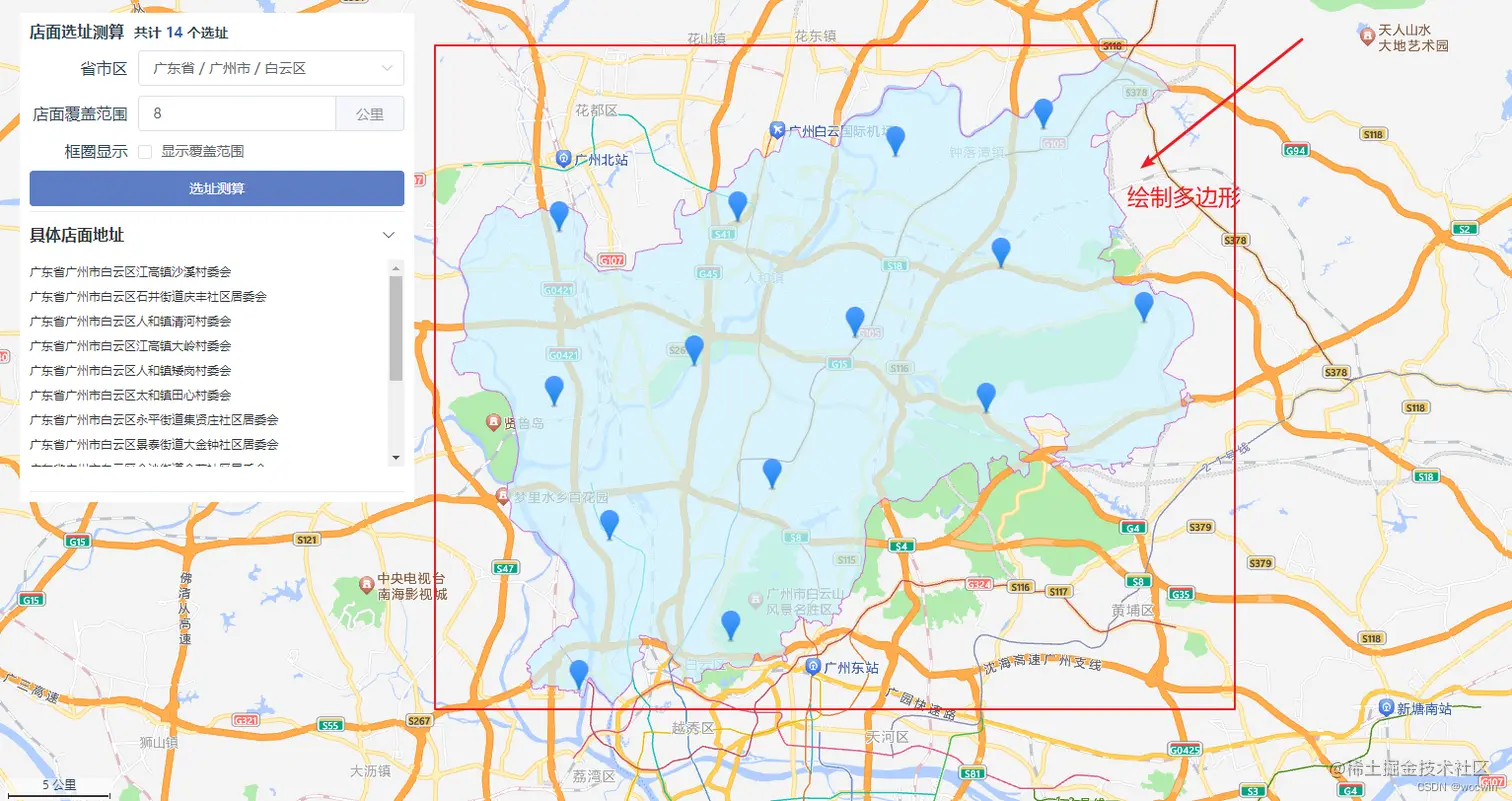Click the 广州白云国际机场 airport icon

pos(777,130)
